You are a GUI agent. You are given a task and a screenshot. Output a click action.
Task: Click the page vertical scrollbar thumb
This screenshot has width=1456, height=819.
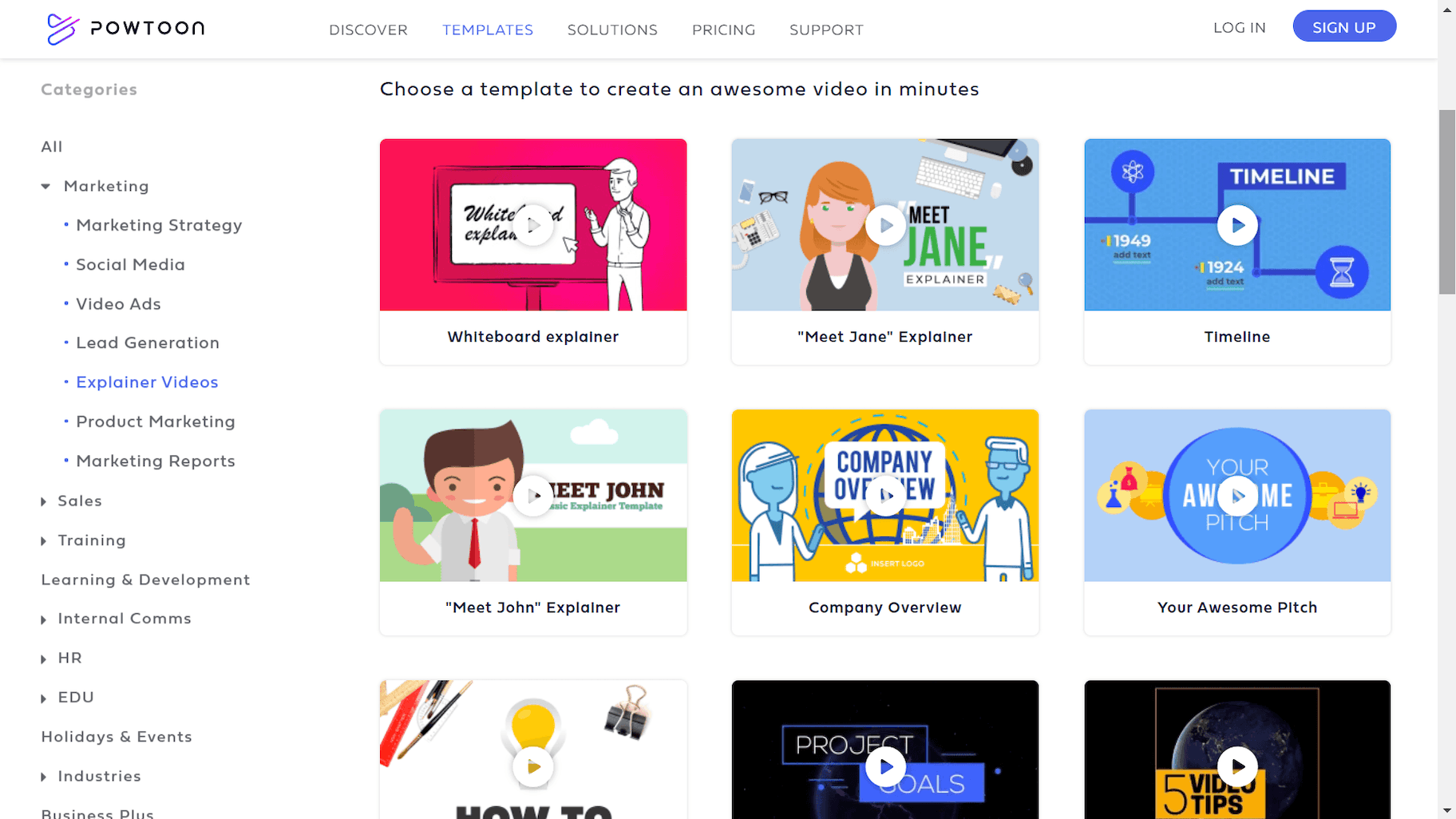click(x=1446, y=202)
